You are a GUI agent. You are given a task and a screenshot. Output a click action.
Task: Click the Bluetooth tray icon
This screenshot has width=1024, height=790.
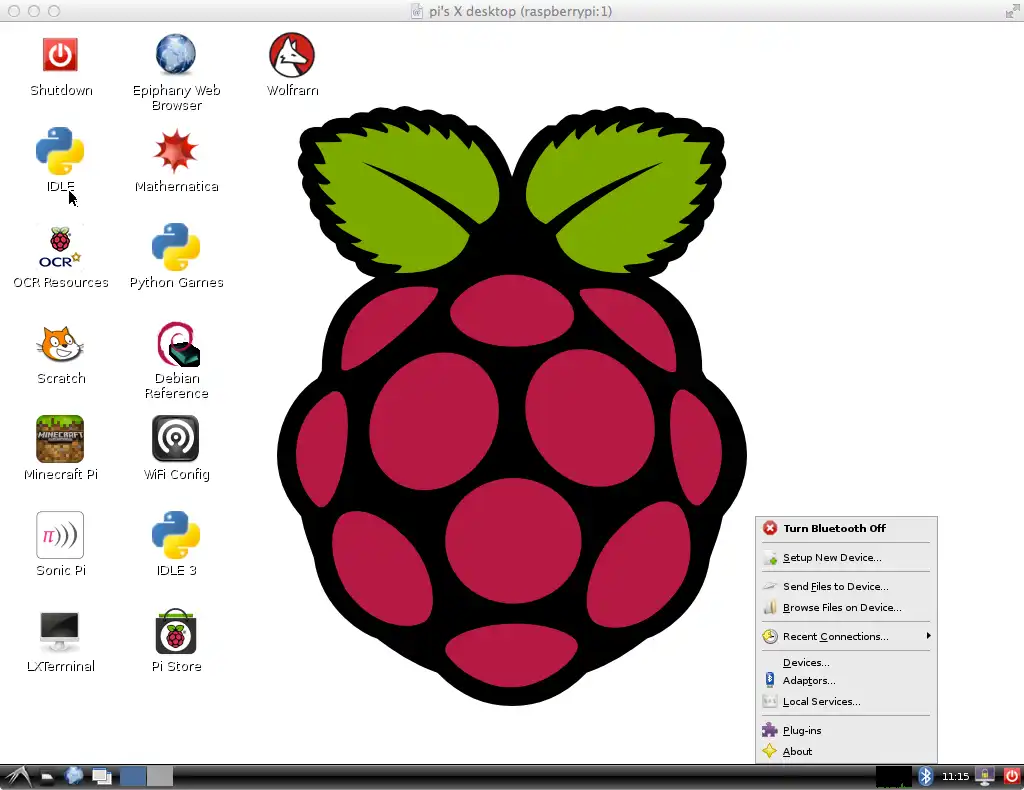(925, 776)
